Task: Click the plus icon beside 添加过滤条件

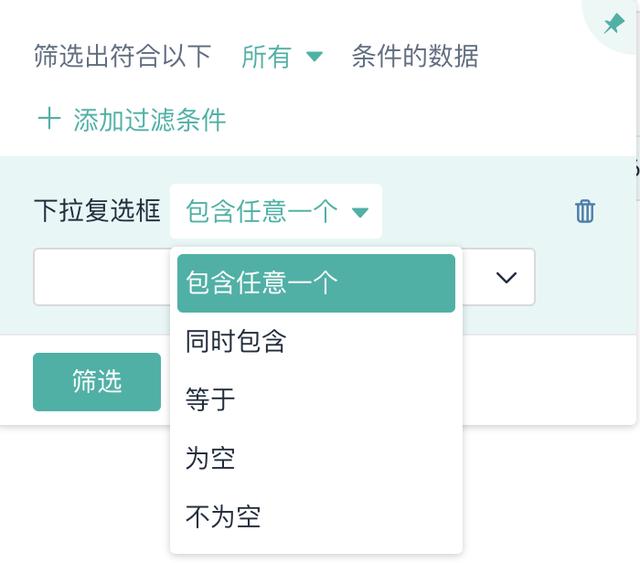Action: tap(48, 120)
